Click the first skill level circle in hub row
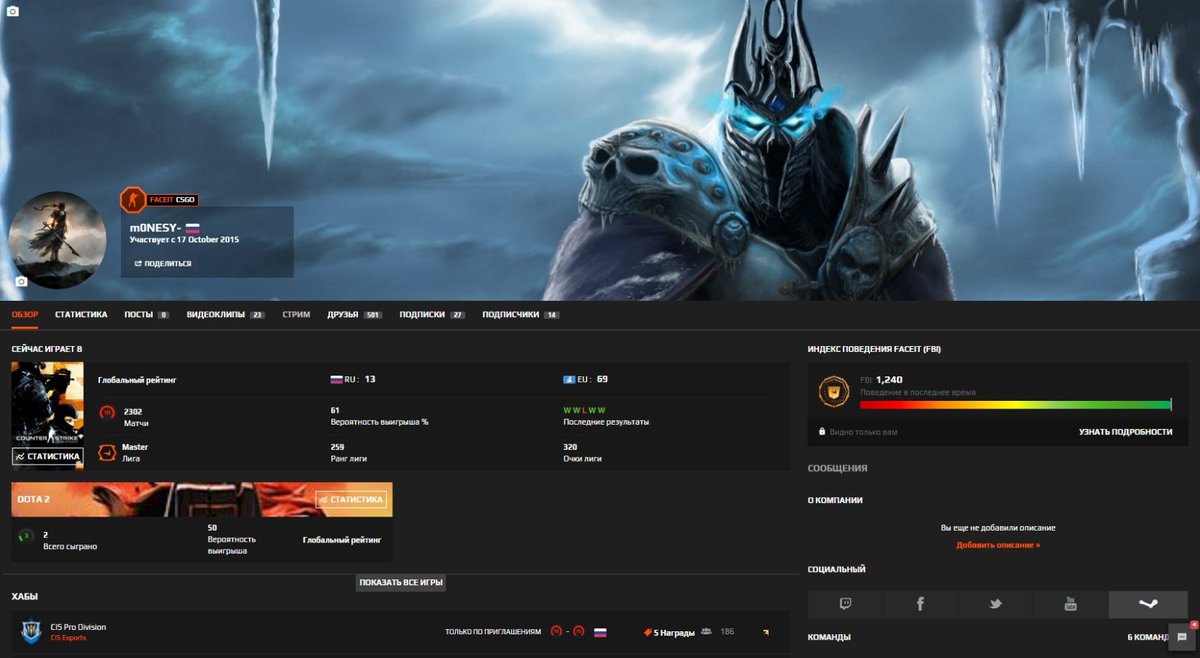 tap(556, 632)
